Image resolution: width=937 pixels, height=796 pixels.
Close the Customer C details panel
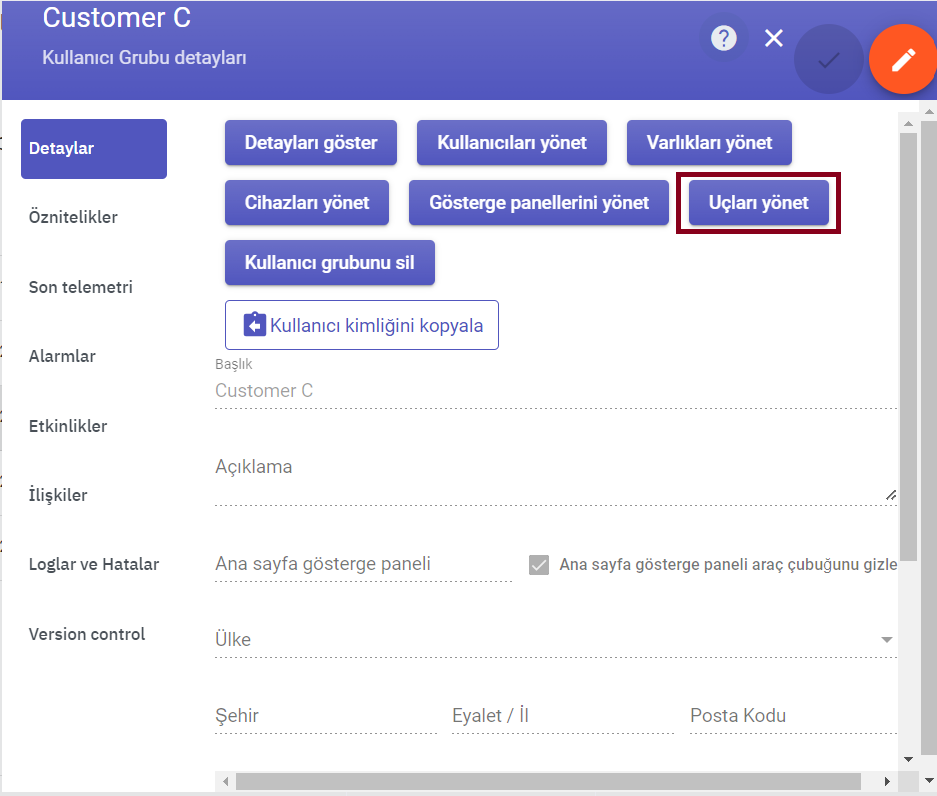[774, 39]
